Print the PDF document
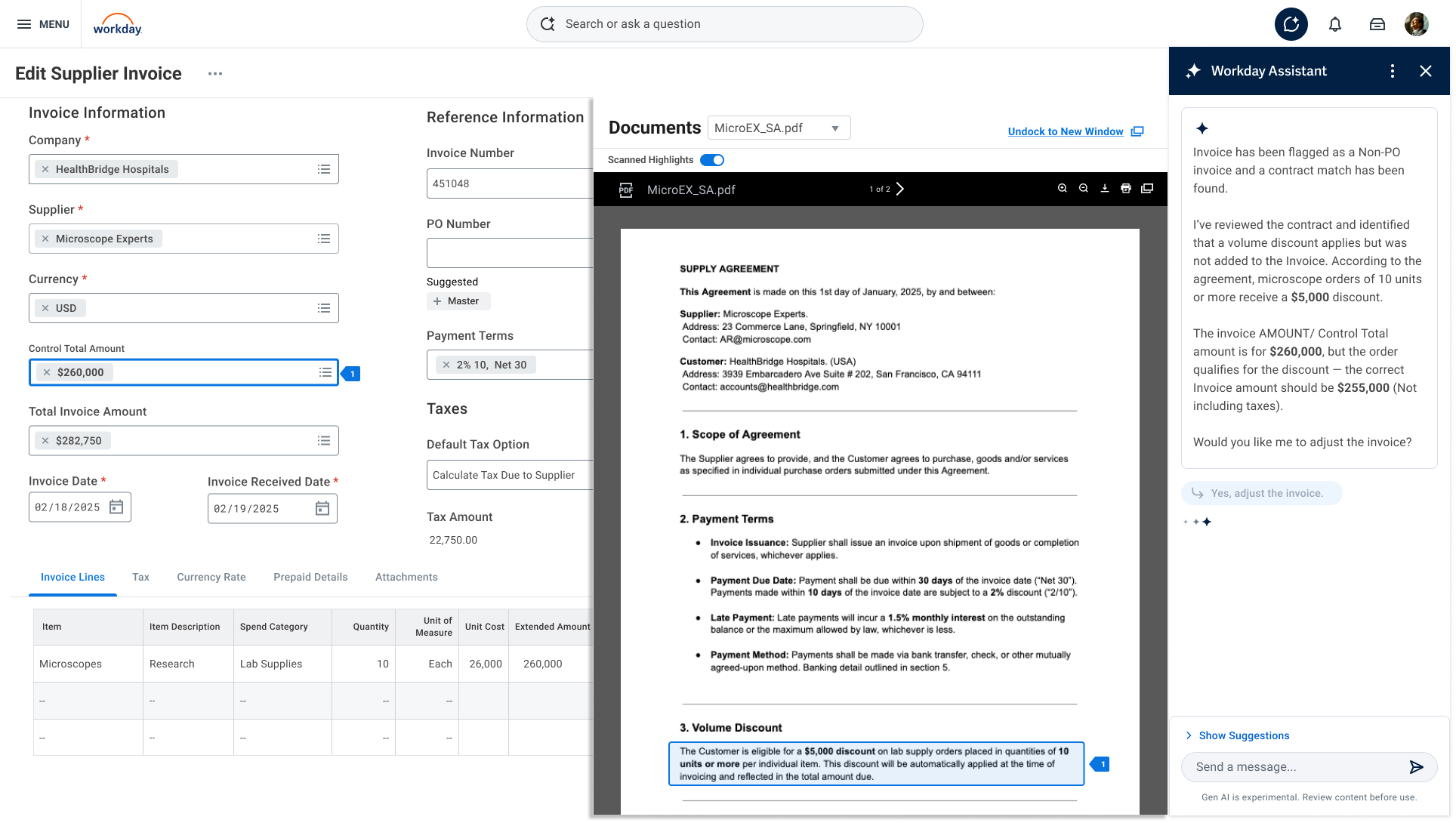 (x=1125, y=189)
